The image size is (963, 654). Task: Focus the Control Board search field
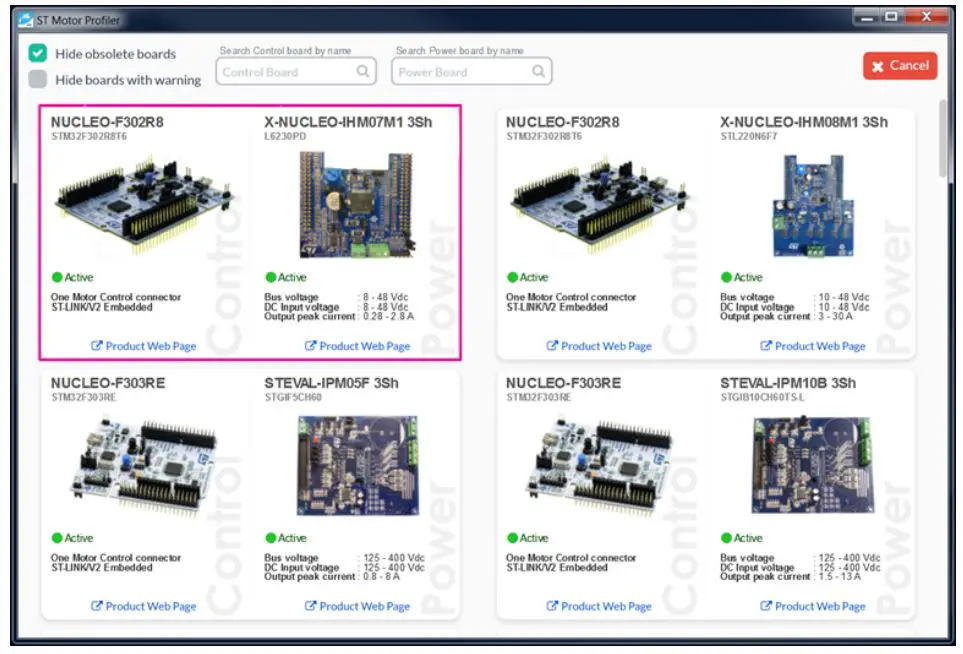pos(295,72)
